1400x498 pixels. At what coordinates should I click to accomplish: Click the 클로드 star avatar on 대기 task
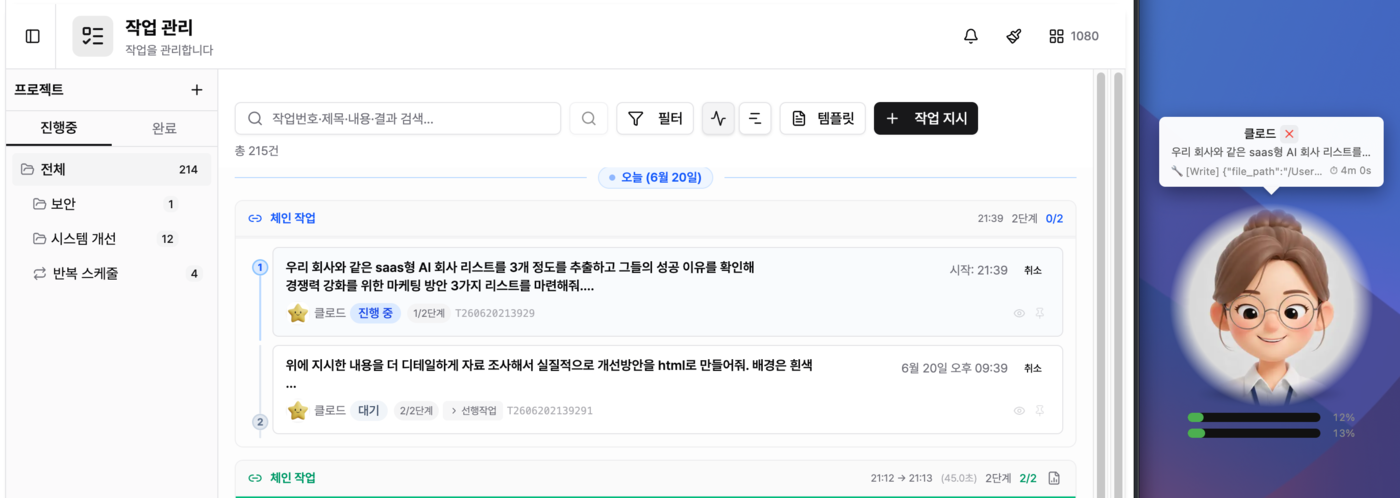298,410
